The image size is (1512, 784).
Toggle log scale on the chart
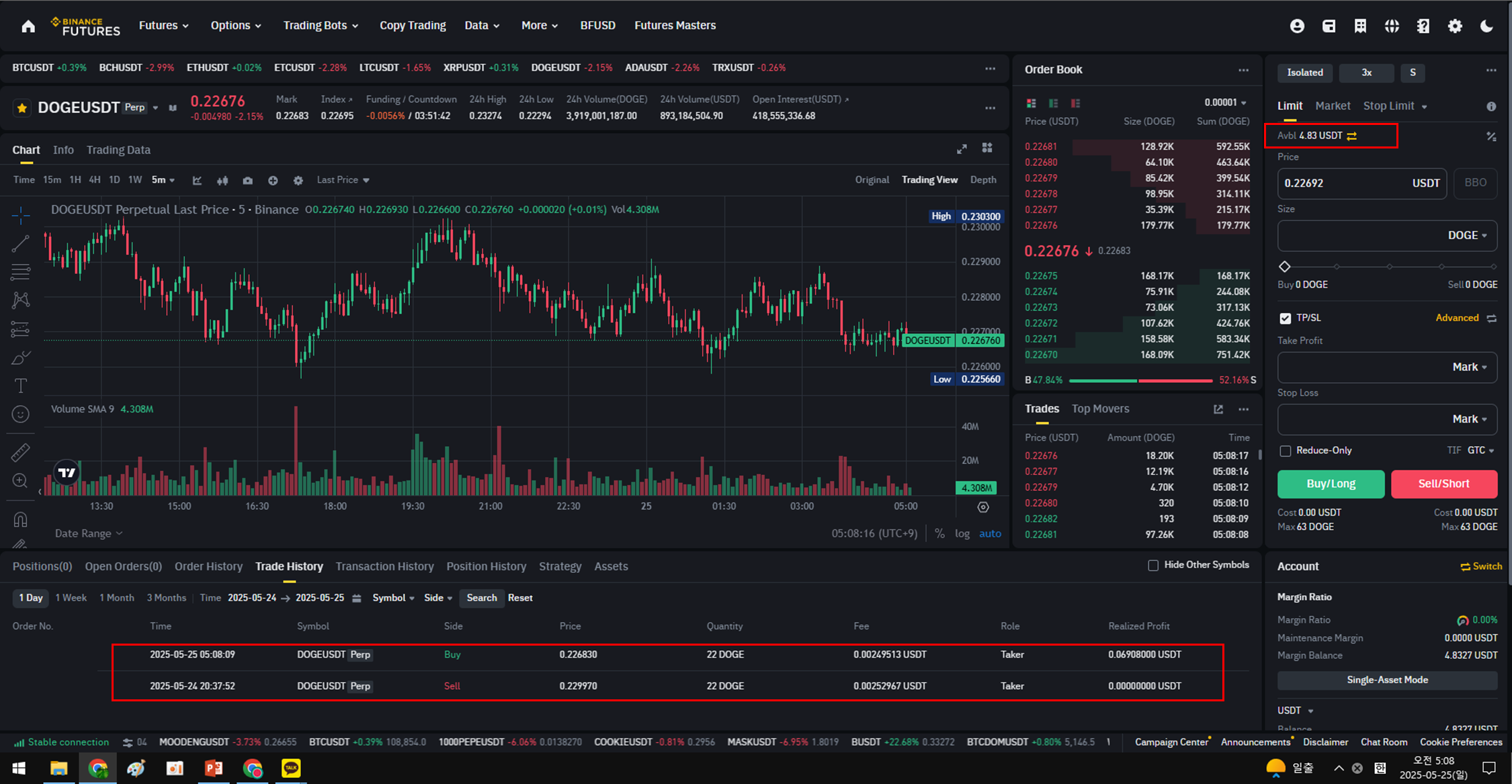tap(962, 533)
